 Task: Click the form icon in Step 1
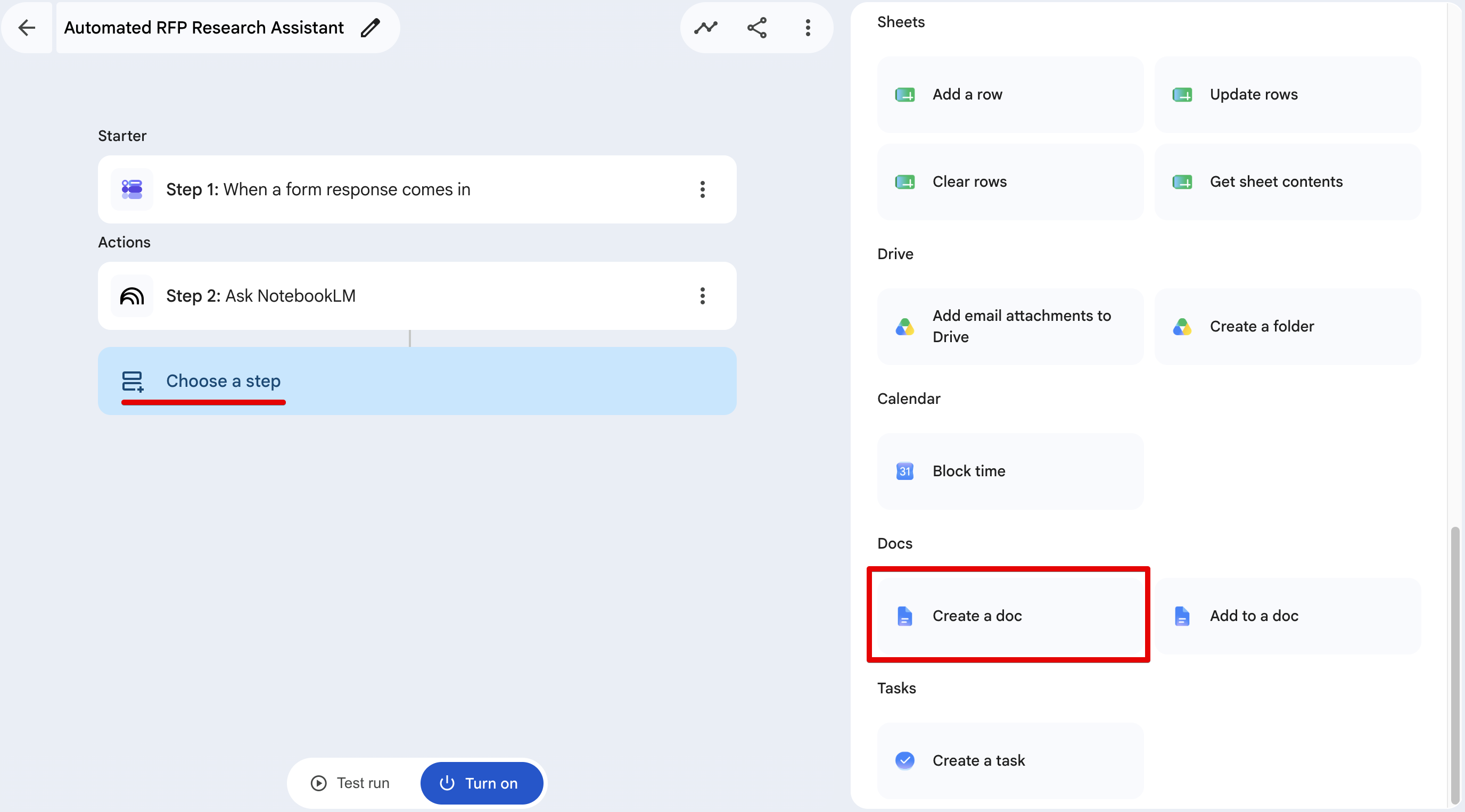click(132, 189)
